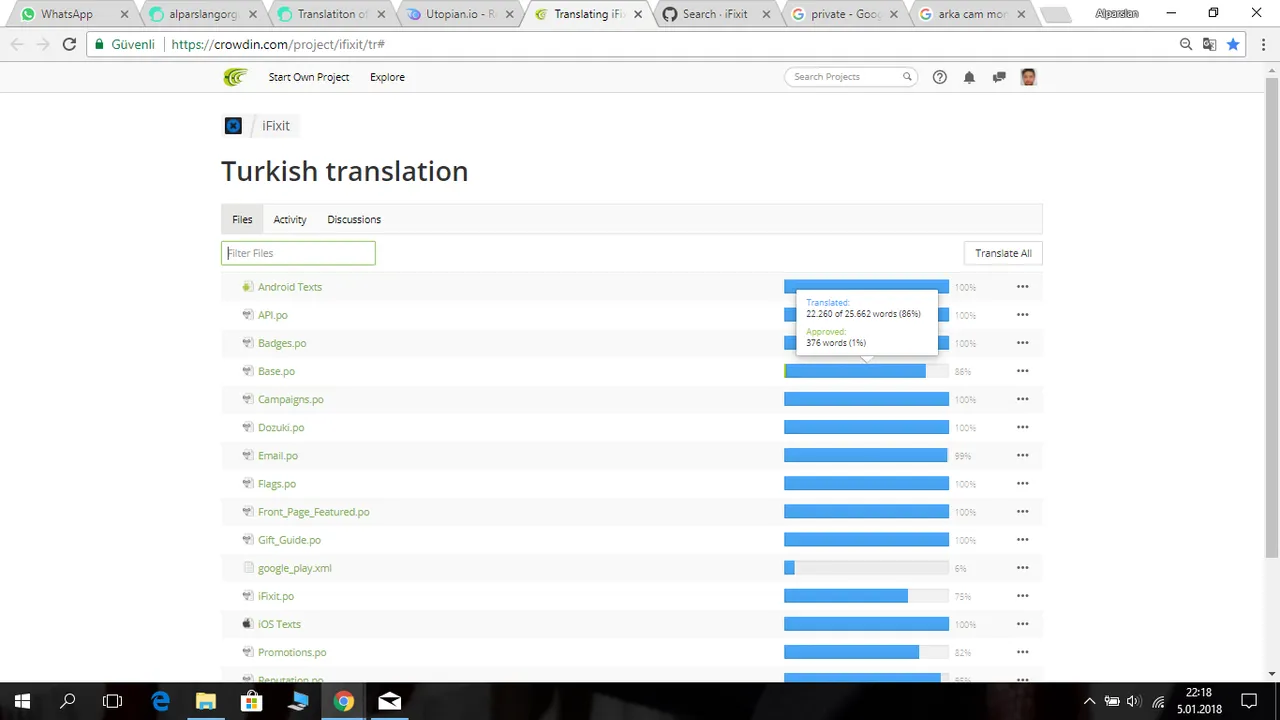
Task: Click the search magnifier in Search Projects
Action: [x=907, y=77]
